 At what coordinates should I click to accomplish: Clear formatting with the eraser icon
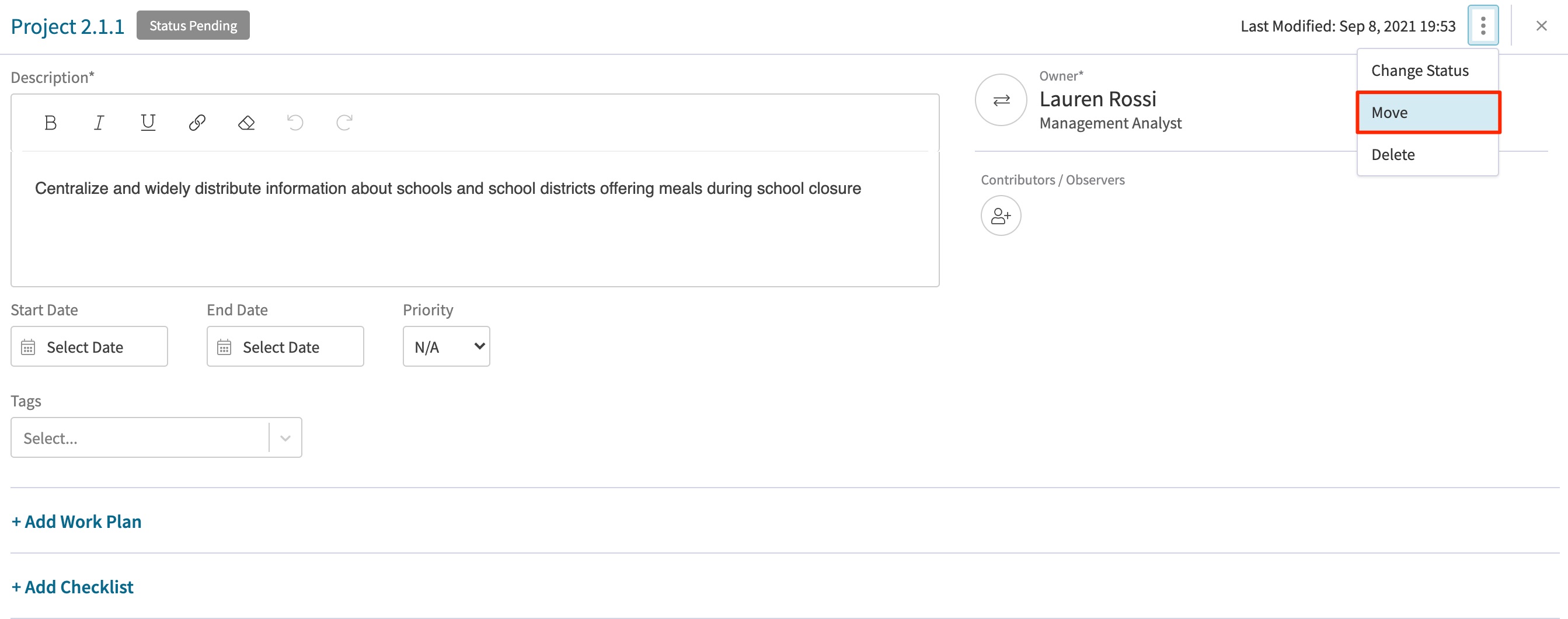pos(246,123)
